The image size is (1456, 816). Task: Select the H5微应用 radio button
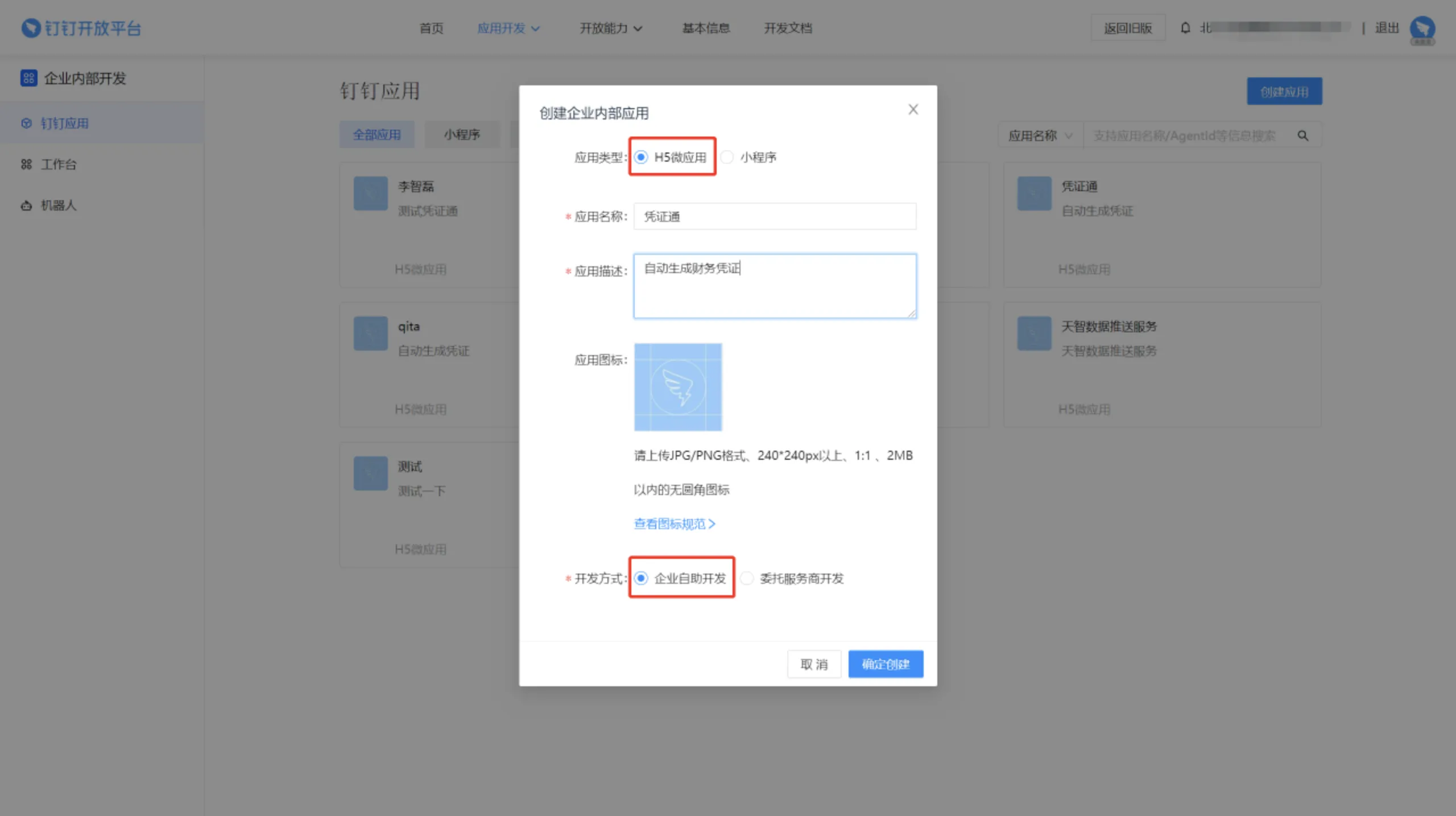pyautogui.click(x=641, y=157)
